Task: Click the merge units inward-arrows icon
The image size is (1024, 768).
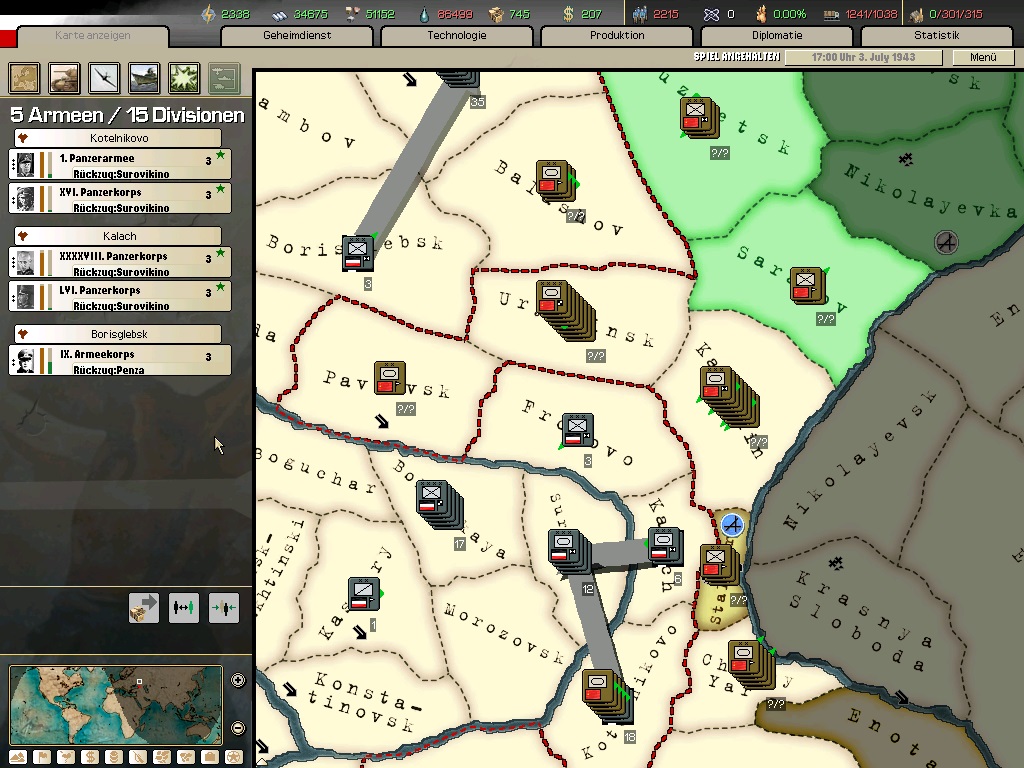Action: (x=223, y=608)
